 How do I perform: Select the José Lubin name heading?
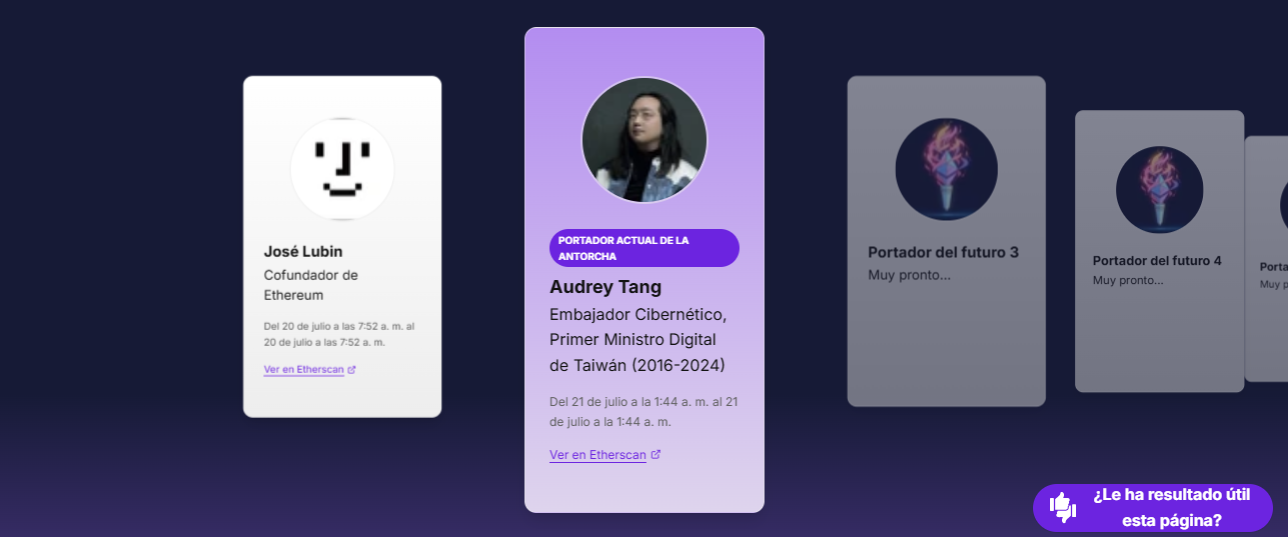click(x=303, y=251)
